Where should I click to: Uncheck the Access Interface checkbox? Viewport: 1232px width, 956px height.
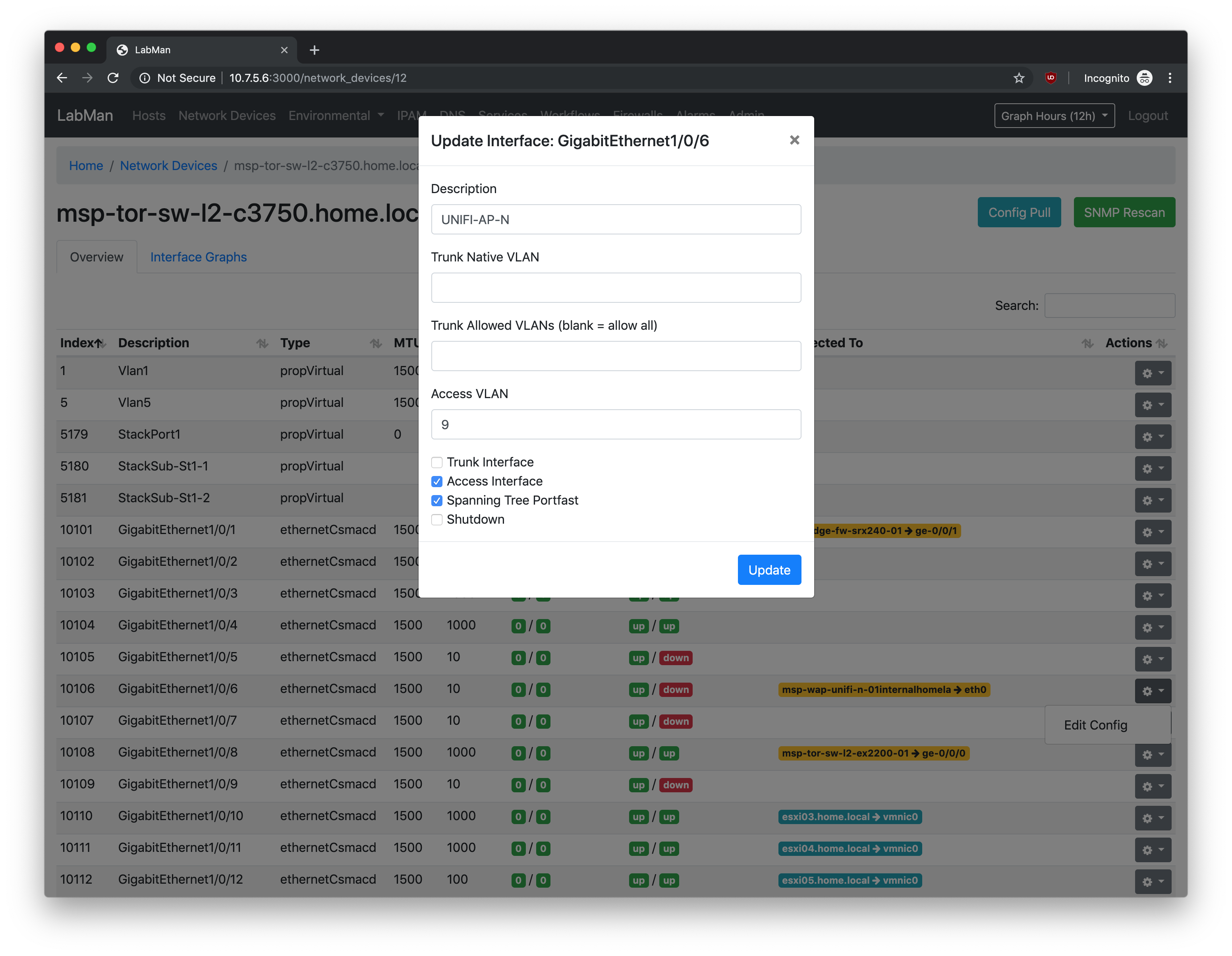436,482
